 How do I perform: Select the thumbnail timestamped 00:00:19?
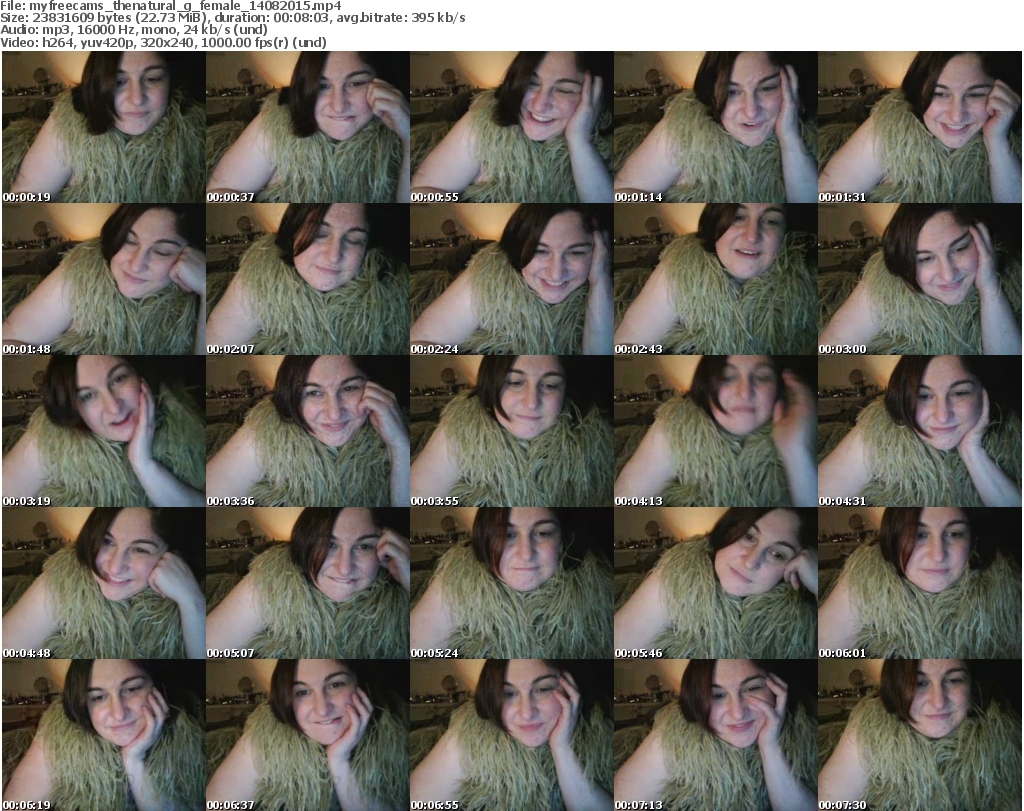104,127
